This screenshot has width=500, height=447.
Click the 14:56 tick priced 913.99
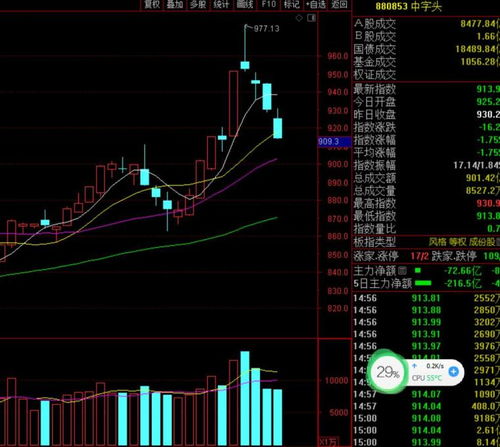pyautogui.click(x=427, y=322)
